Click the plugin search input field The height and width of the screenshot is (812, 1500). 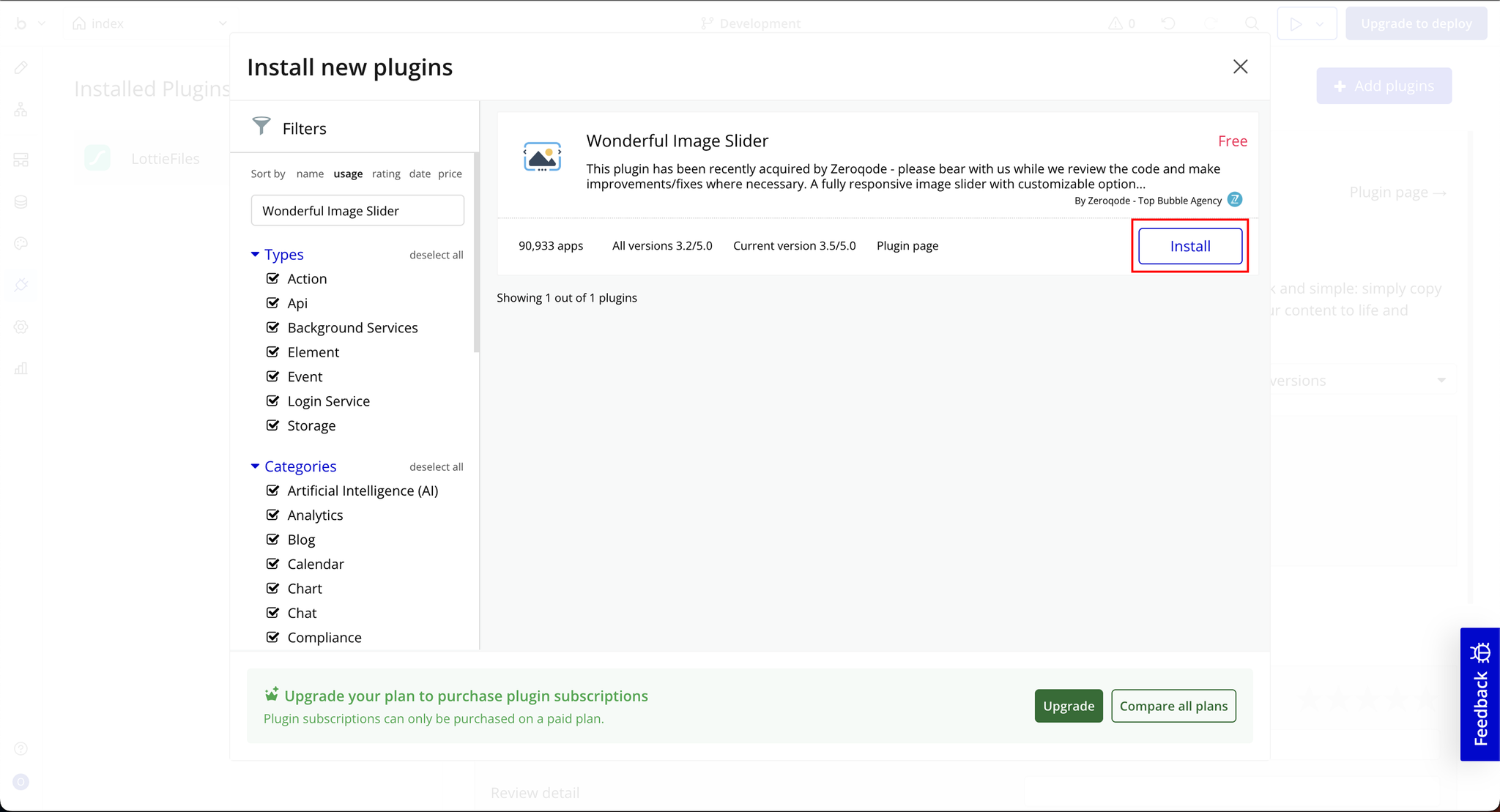tap(357, 211)
